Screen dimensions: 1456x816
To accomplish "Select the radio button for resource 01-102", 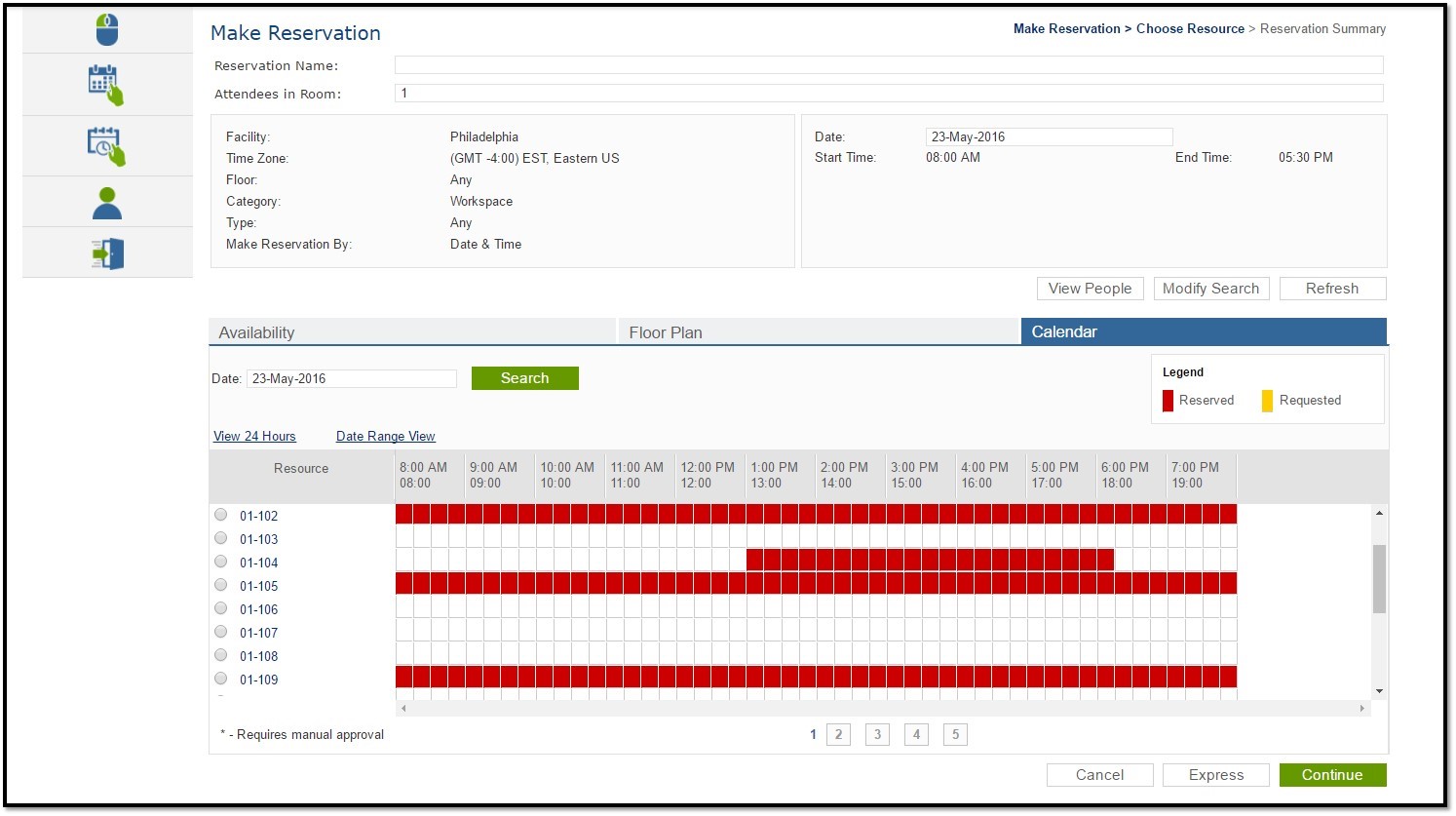I will coord(221,515).
